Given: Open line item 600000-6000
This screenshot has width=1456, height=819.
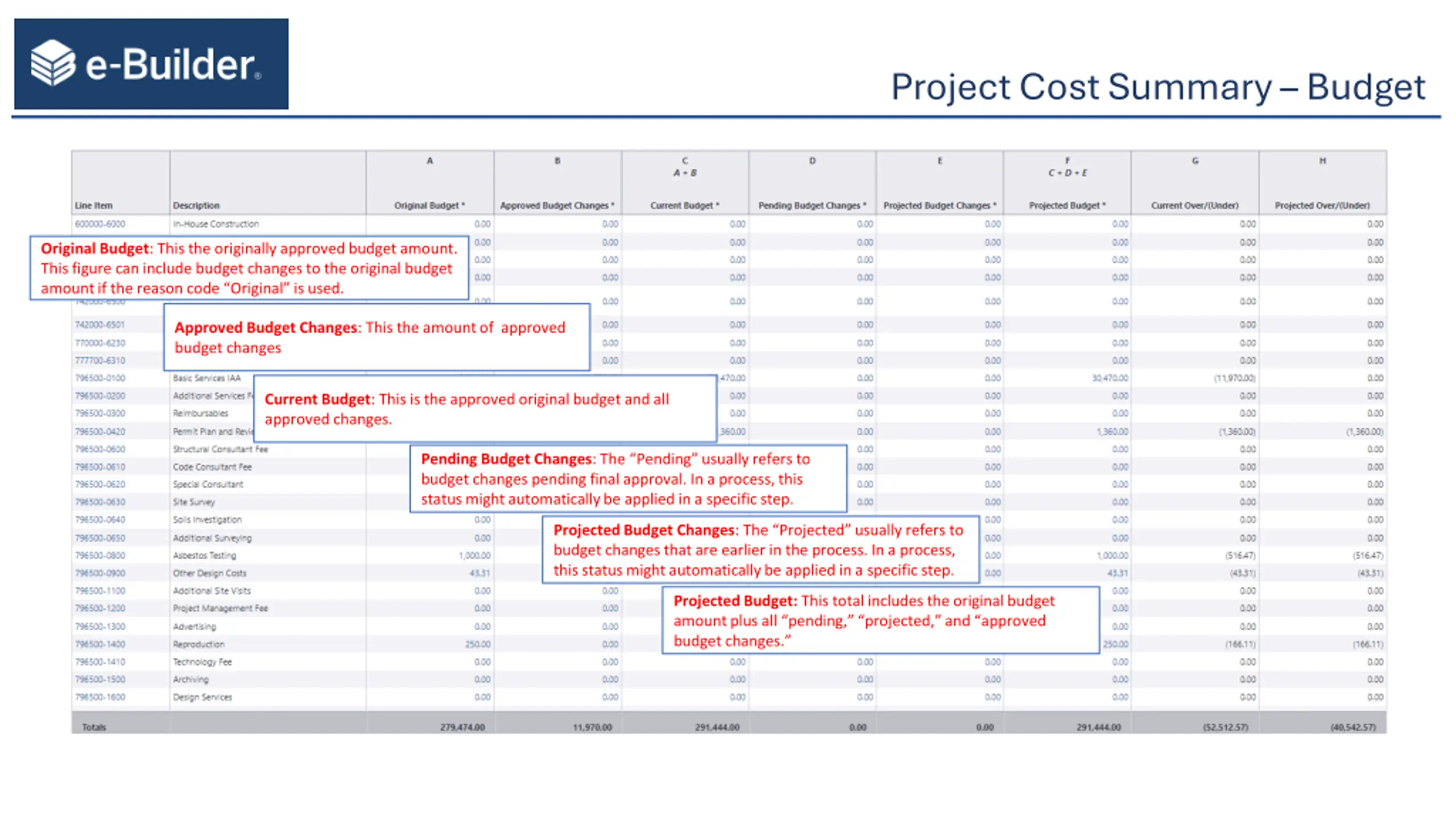Looking at the screenshot, I should pyautogui.click(x=100, y=224).
